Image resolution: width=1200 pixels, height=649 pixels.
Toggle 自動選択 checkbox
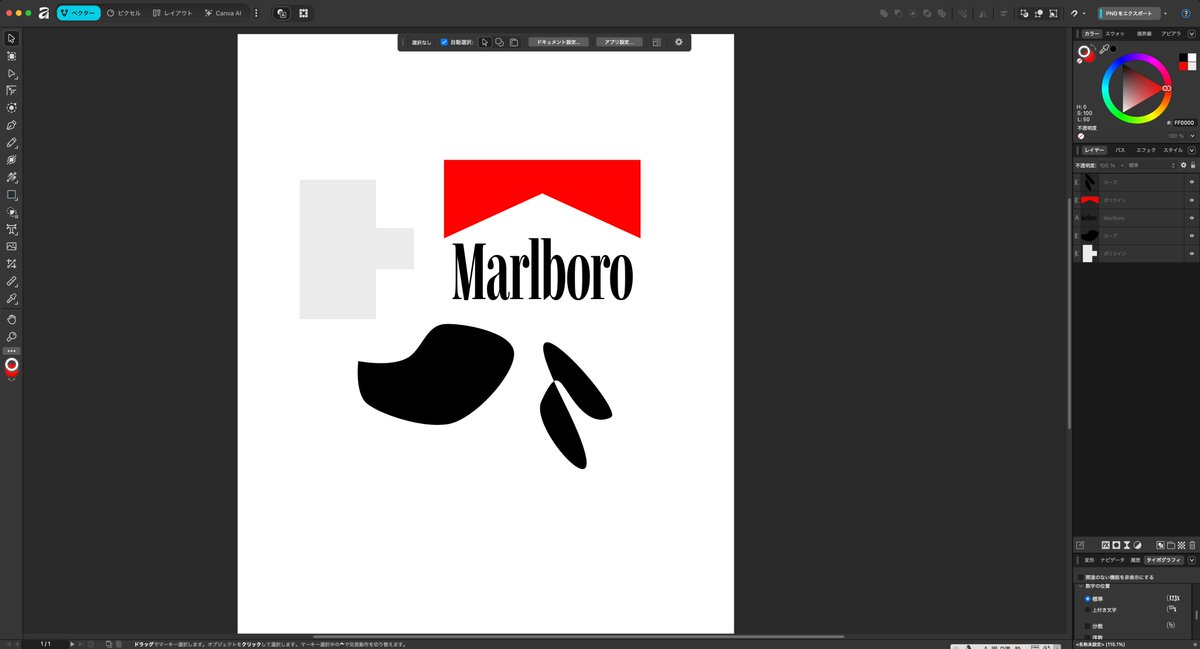(x=444, y=42)
